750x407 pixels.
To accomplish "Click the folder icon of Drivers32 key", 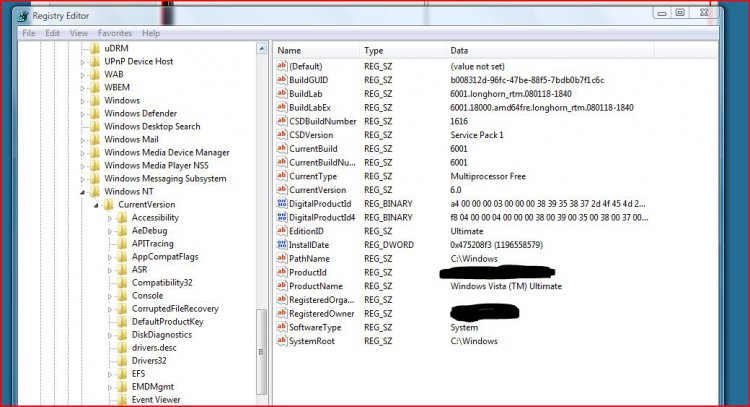I will point(122,361).
